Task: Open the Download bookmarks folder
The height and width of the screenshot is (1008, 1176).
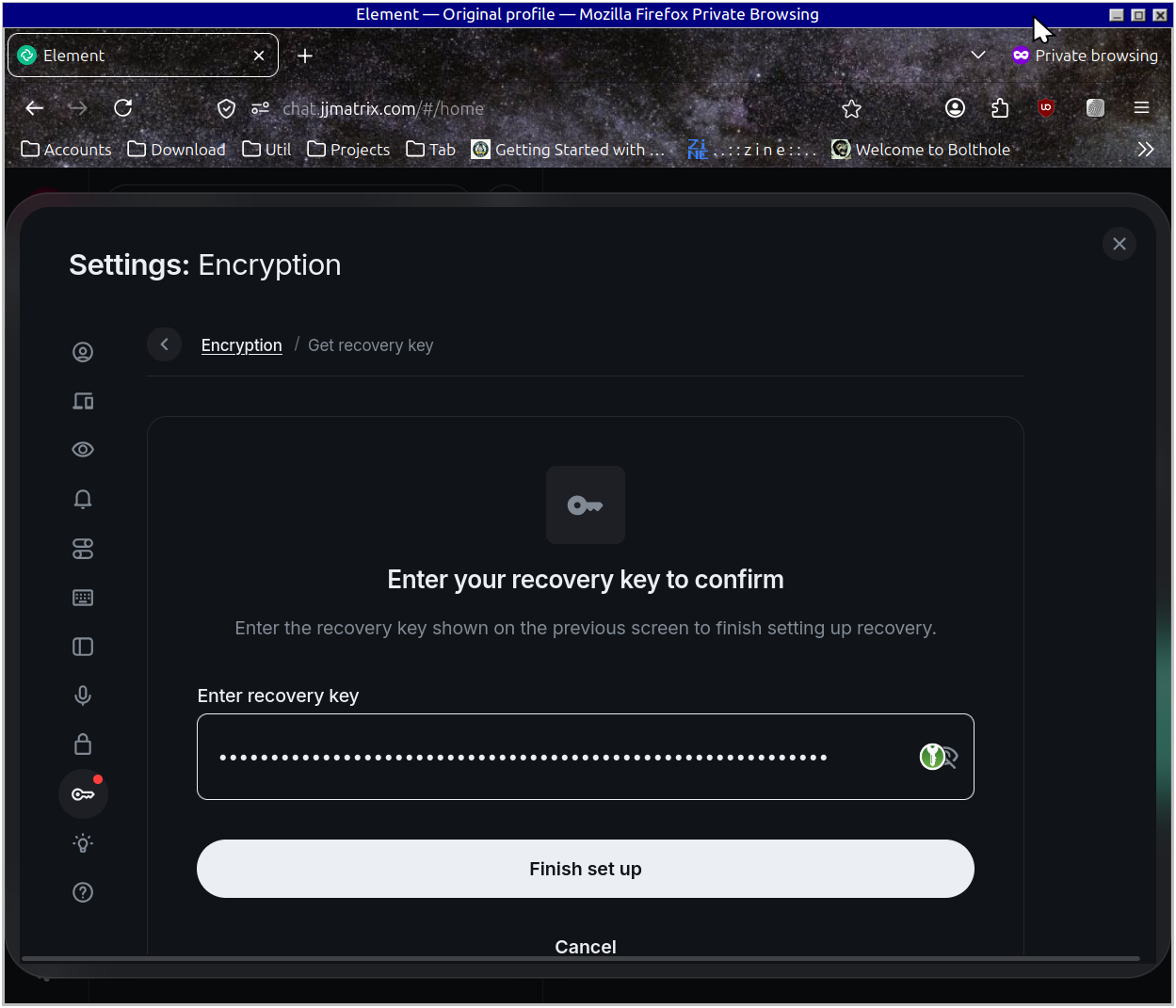Action: (x=177, y=149)
